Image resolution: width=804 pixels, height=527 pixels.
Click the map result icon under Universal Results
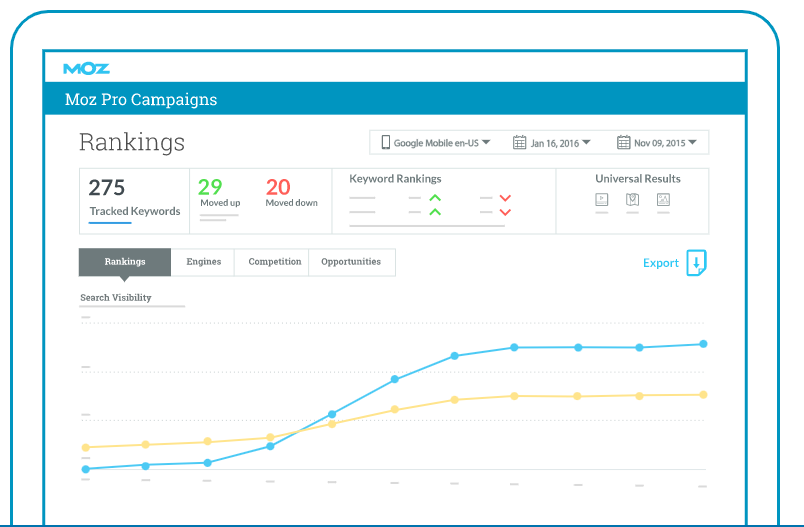[x=632, y=199]
